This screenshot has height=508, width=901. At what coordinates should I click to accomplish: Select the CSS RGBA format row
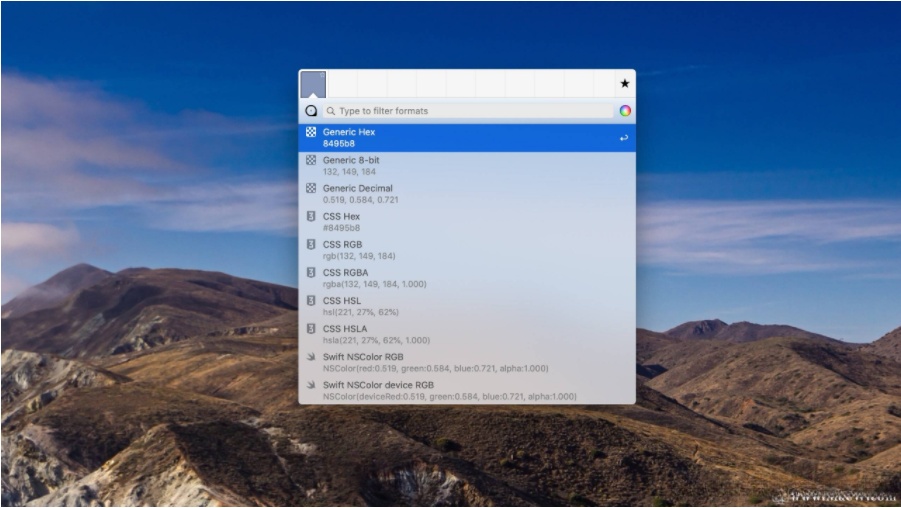pos(467,279)
